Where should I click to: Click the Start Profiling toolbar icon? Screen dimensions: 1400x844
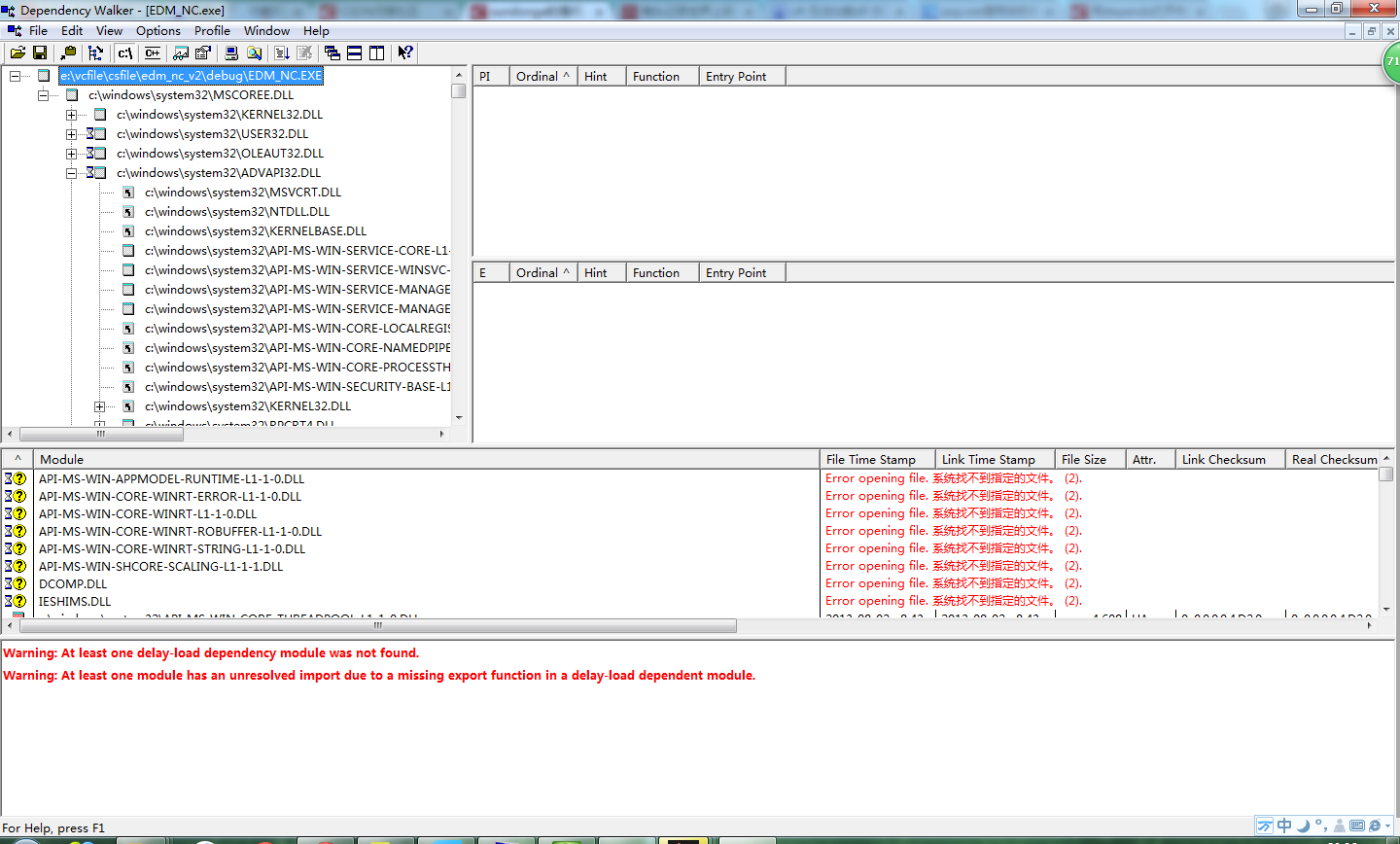[x=282, y=53]
